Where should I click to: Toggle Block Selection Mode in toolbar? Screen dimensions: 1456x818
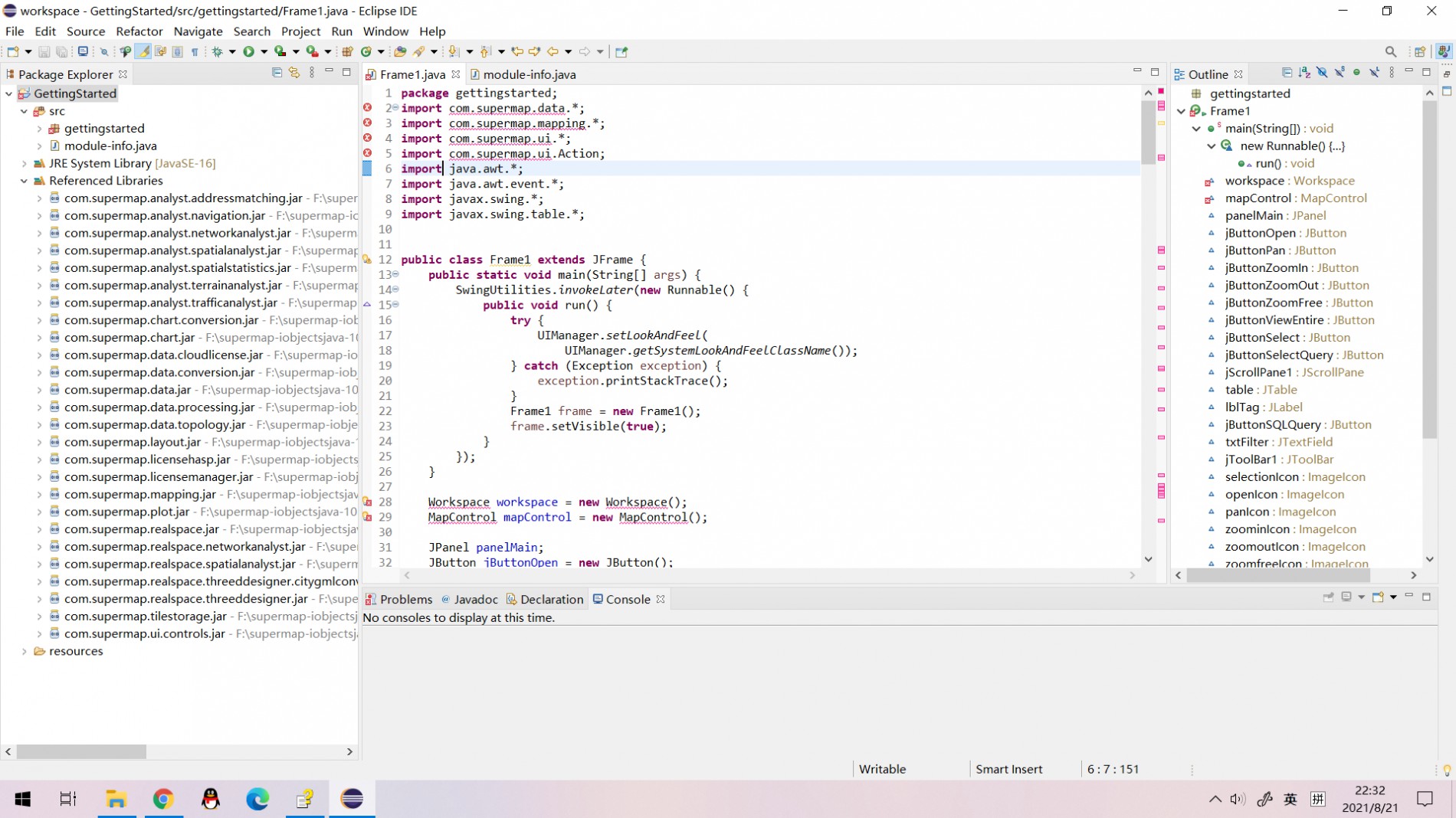click(x=177, y=52)
